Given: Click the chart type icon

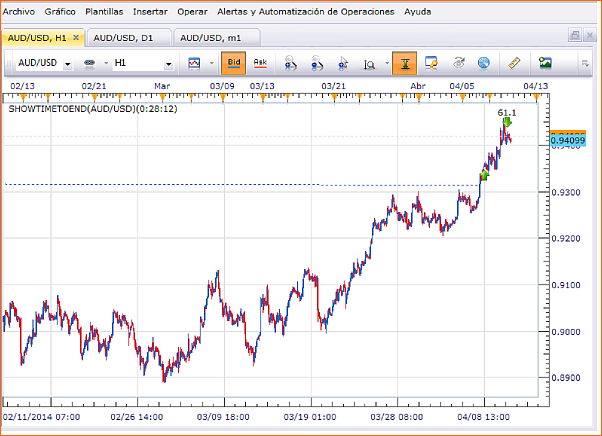Looking at the screenshot, I should pos(194,63).
